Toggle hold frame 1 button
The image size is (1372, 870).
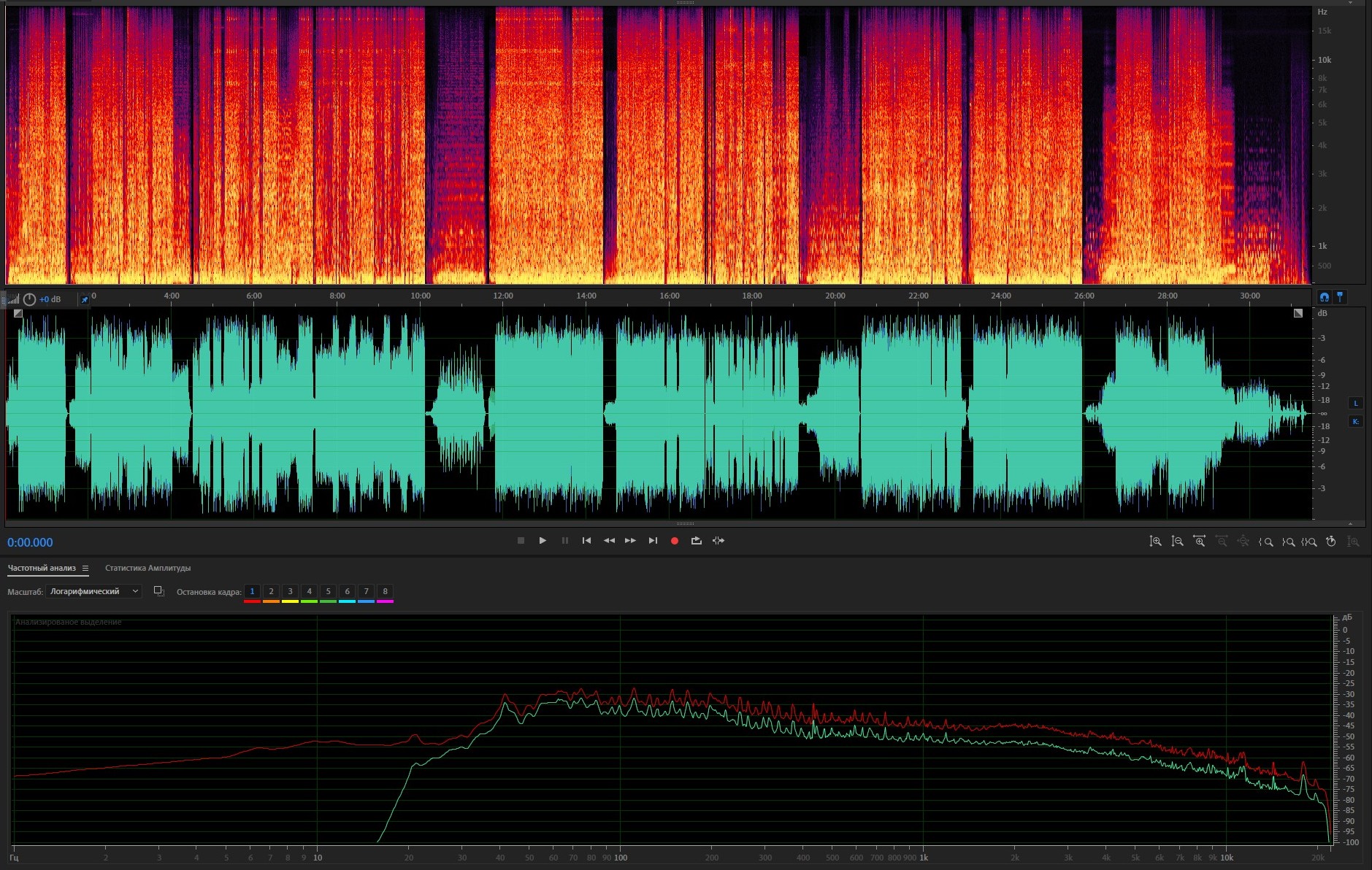(252, 592)
